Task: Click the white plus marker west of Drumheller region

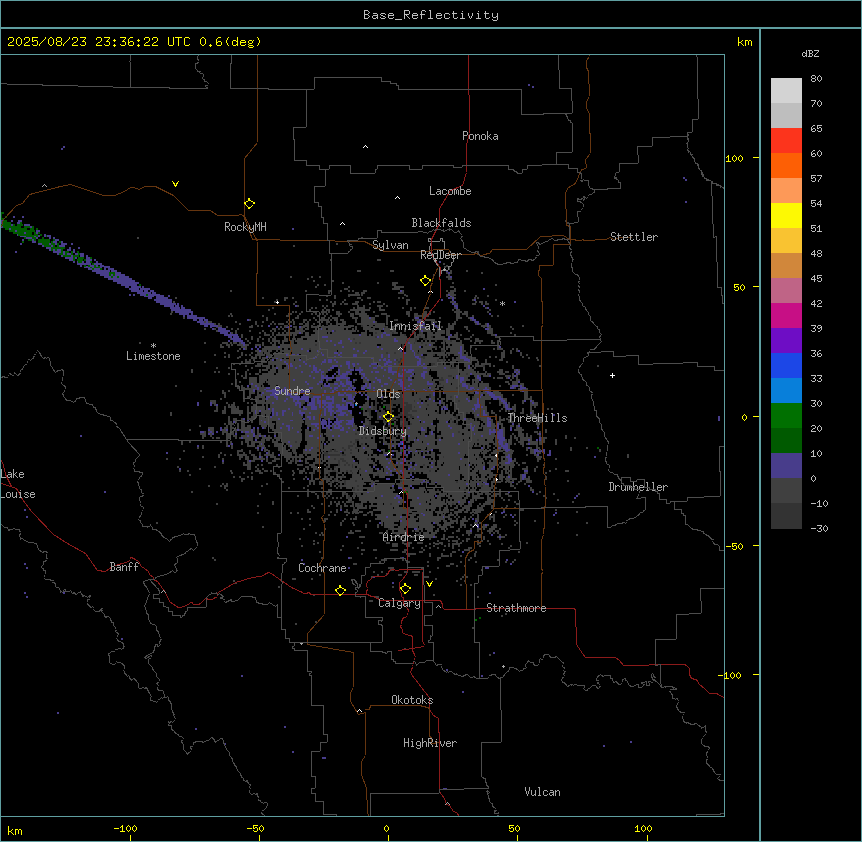Action: coord(612,375)
